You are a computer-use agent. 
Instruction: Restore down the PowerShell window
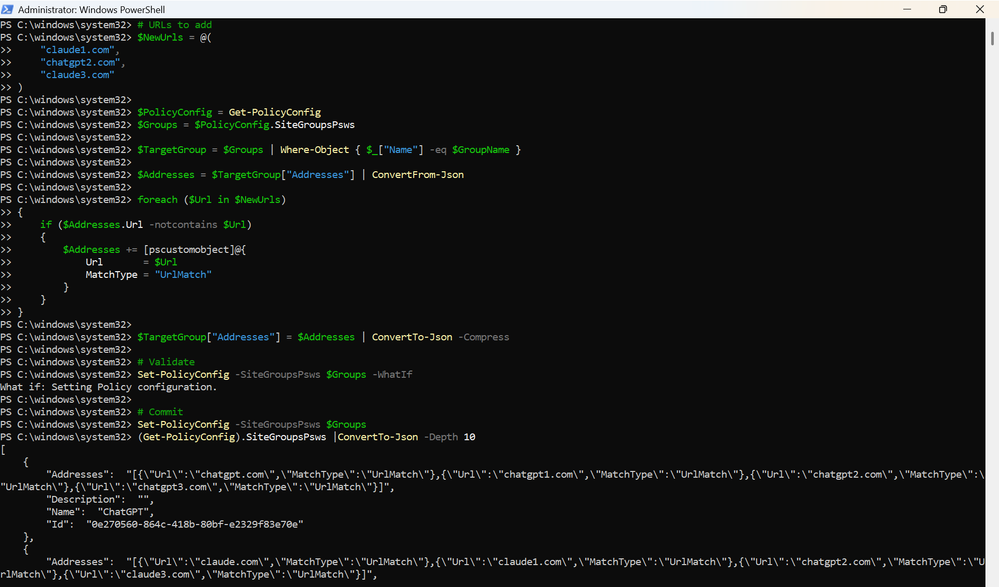pyautogui.click(x=943, y=9)
